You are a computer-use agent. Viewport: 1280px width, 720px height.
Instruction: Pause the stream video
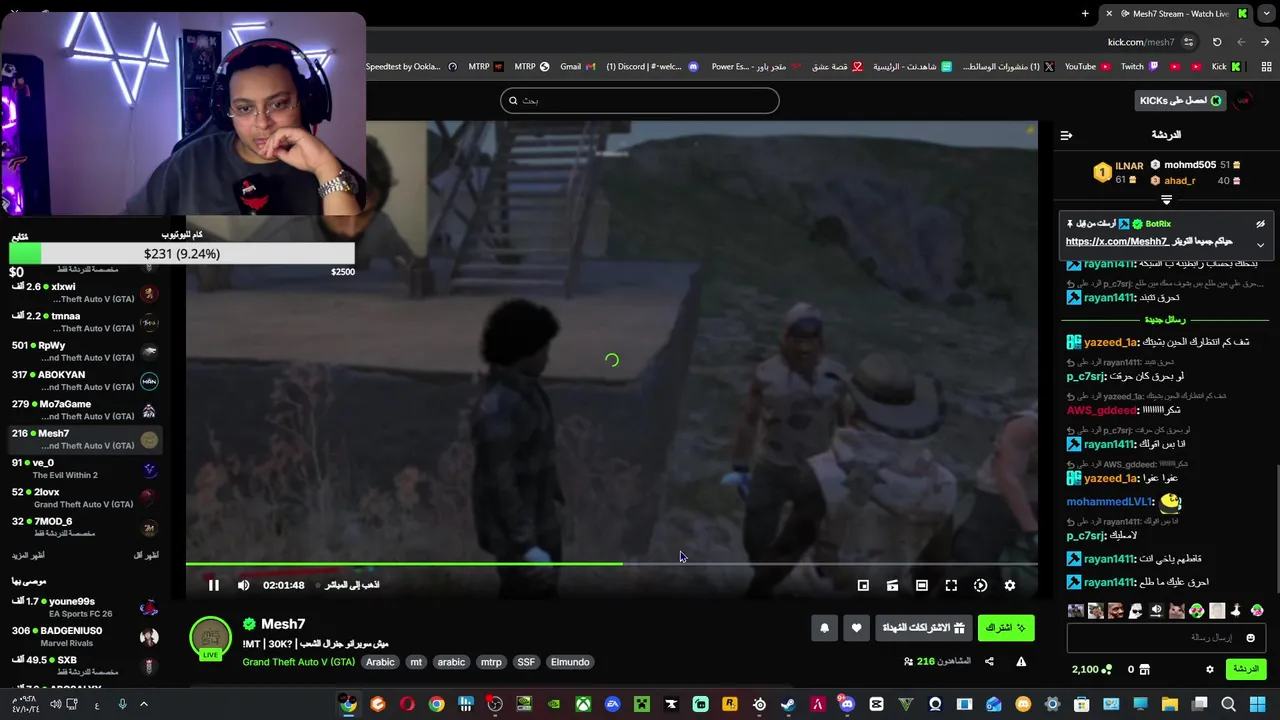click(x=213, y=585)
